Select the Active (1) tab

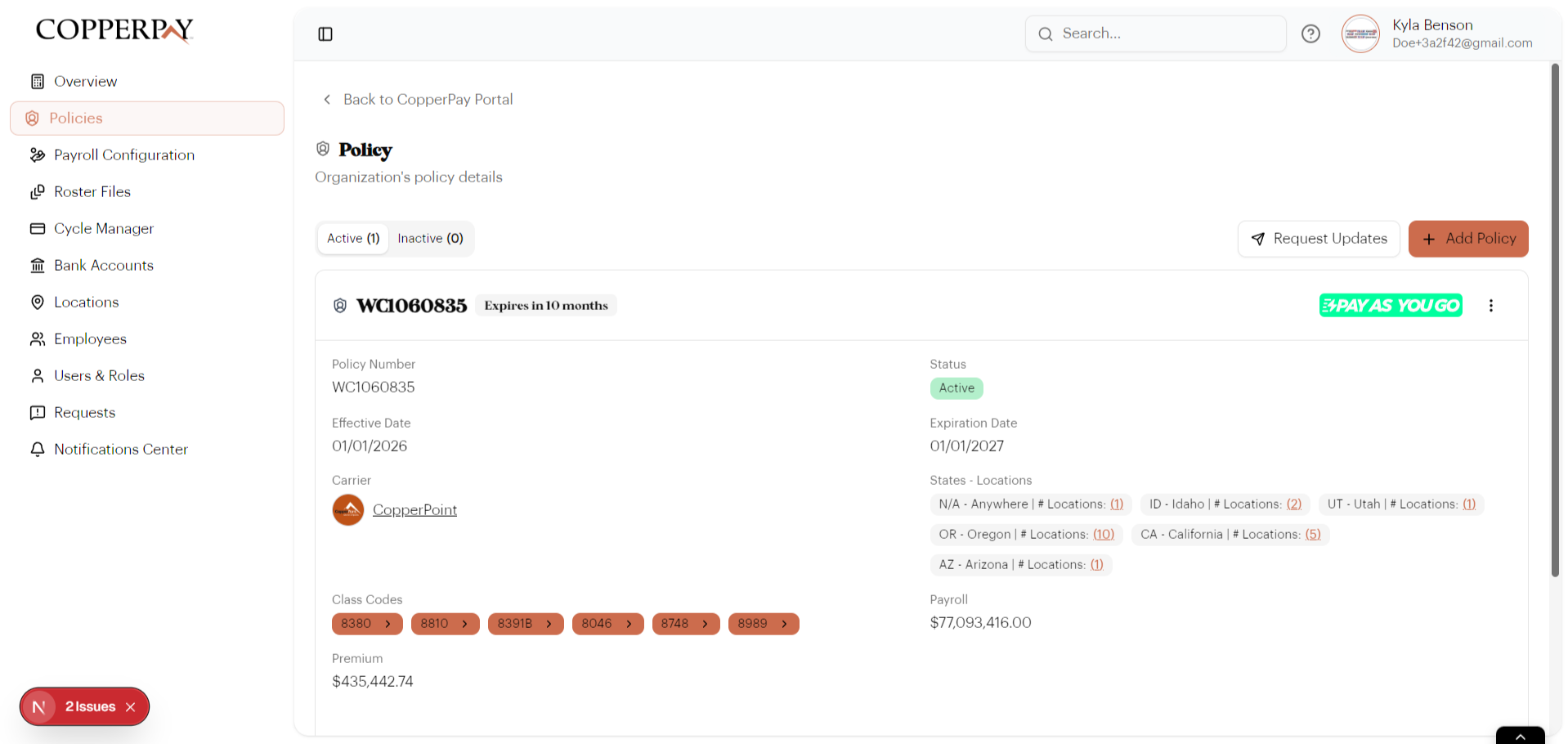click(353, 239)
